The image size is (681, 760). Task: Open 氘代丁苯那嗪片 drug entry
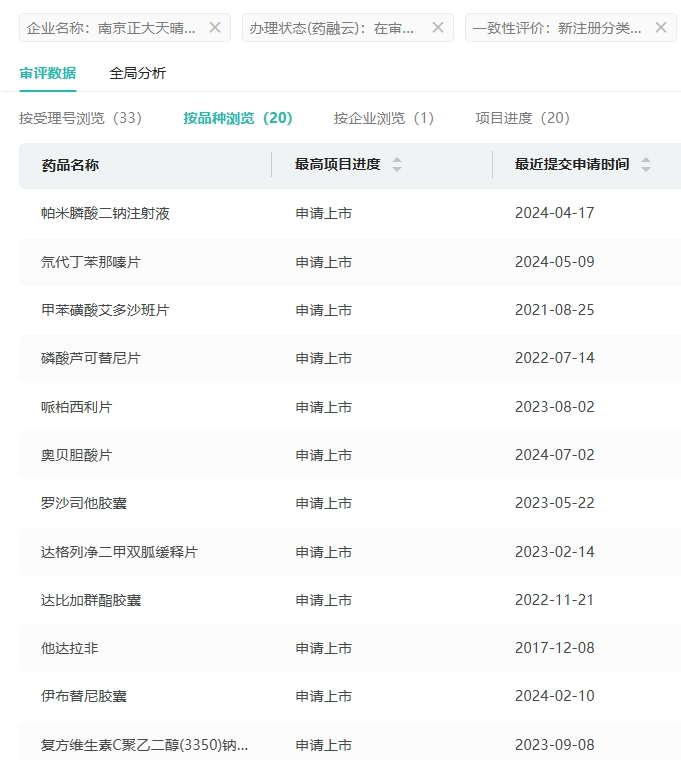click(91, 262)
